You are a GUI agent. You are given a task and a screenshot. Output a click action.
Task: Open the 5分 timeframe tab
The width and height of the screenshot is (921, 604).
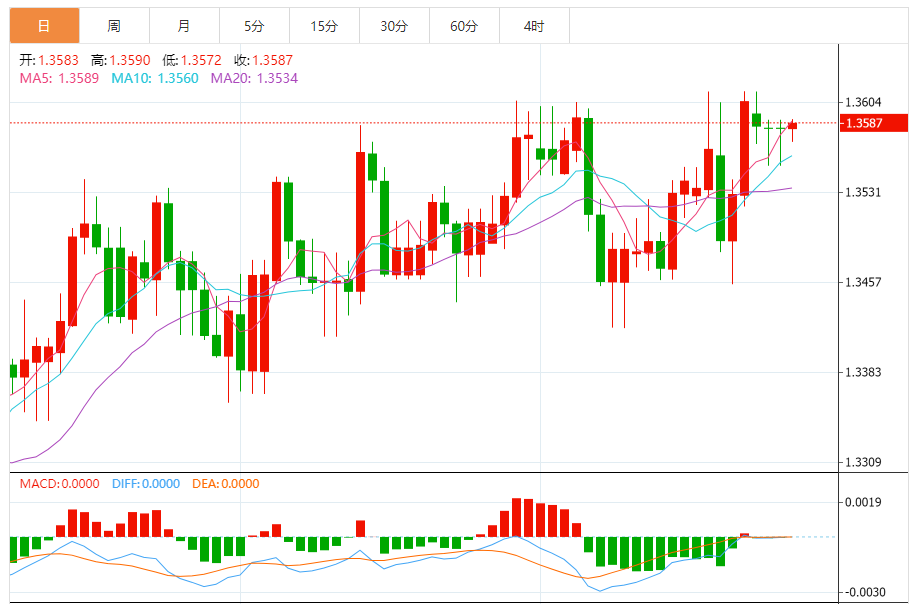[x=254, y=26]
